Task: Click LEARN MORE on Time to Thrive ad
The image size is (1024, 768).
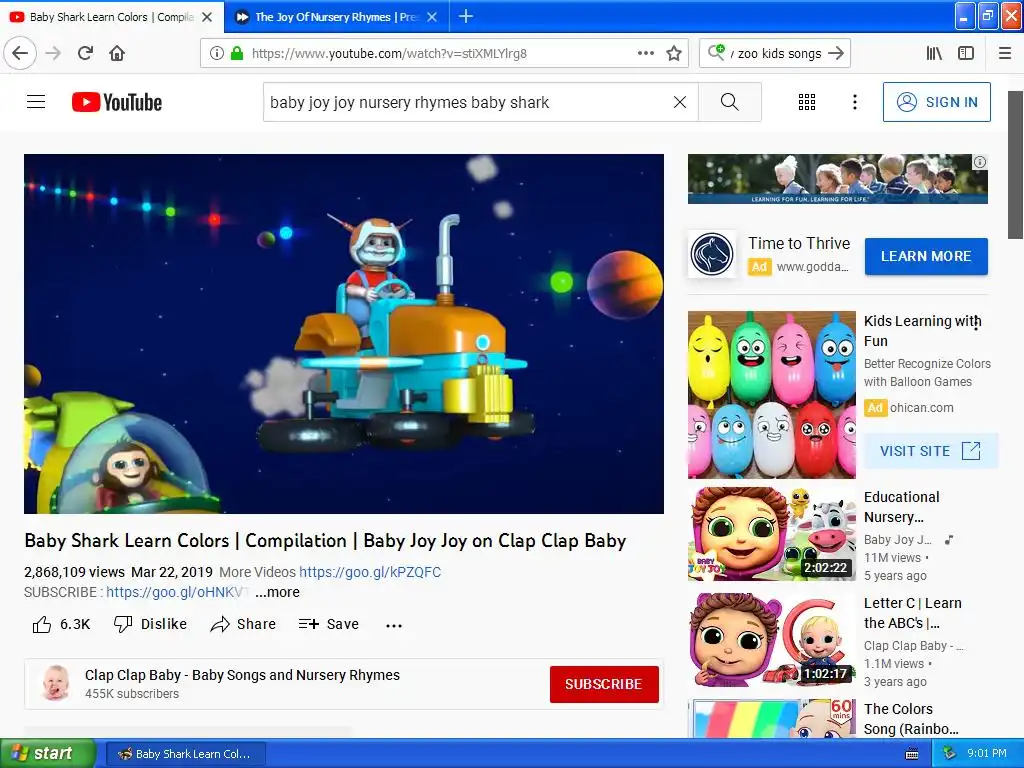Action: [x=926, y=256]
